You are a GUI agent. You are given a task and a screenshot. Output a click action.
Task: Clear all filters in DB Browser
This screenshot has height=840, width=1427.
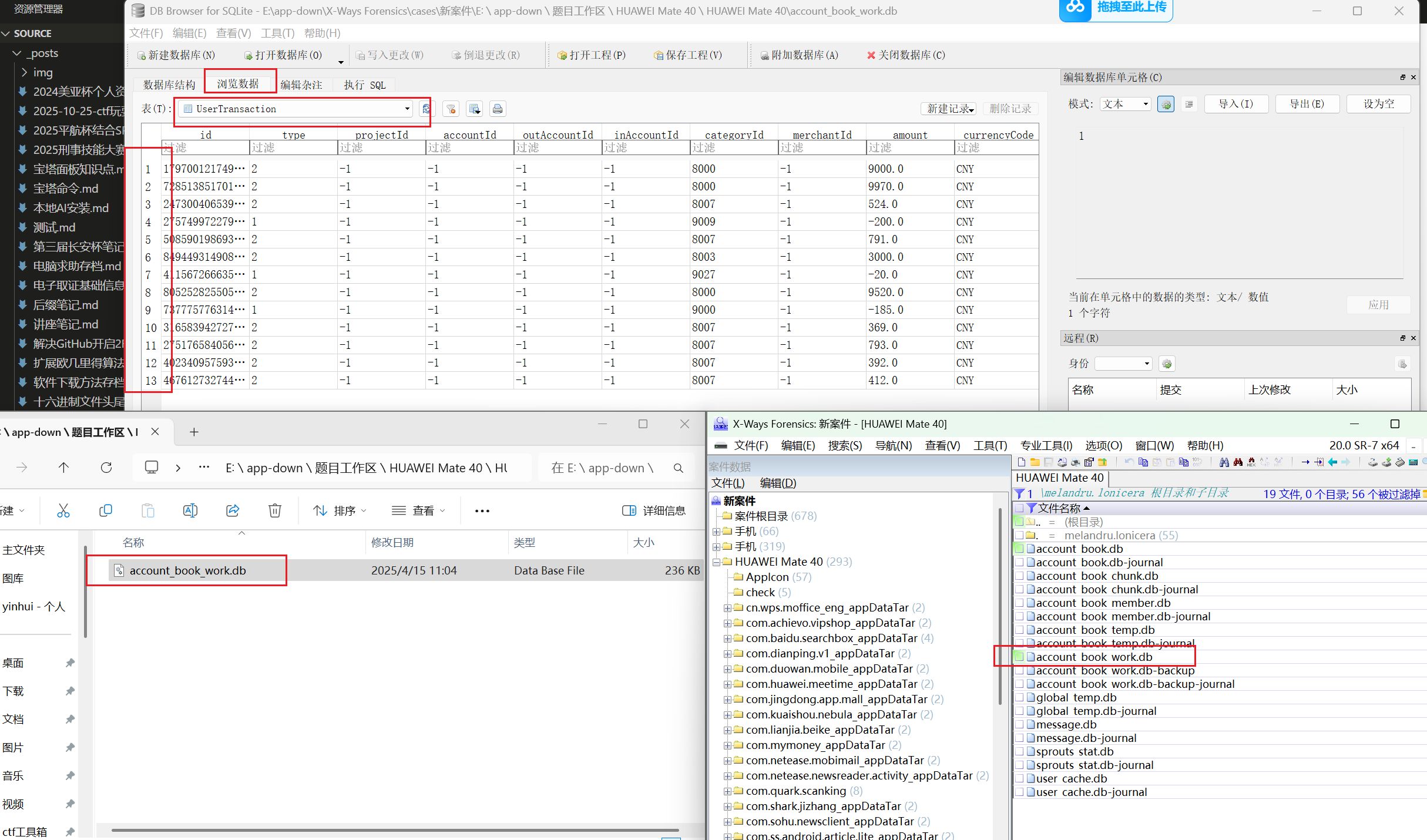tap(451, 109)
